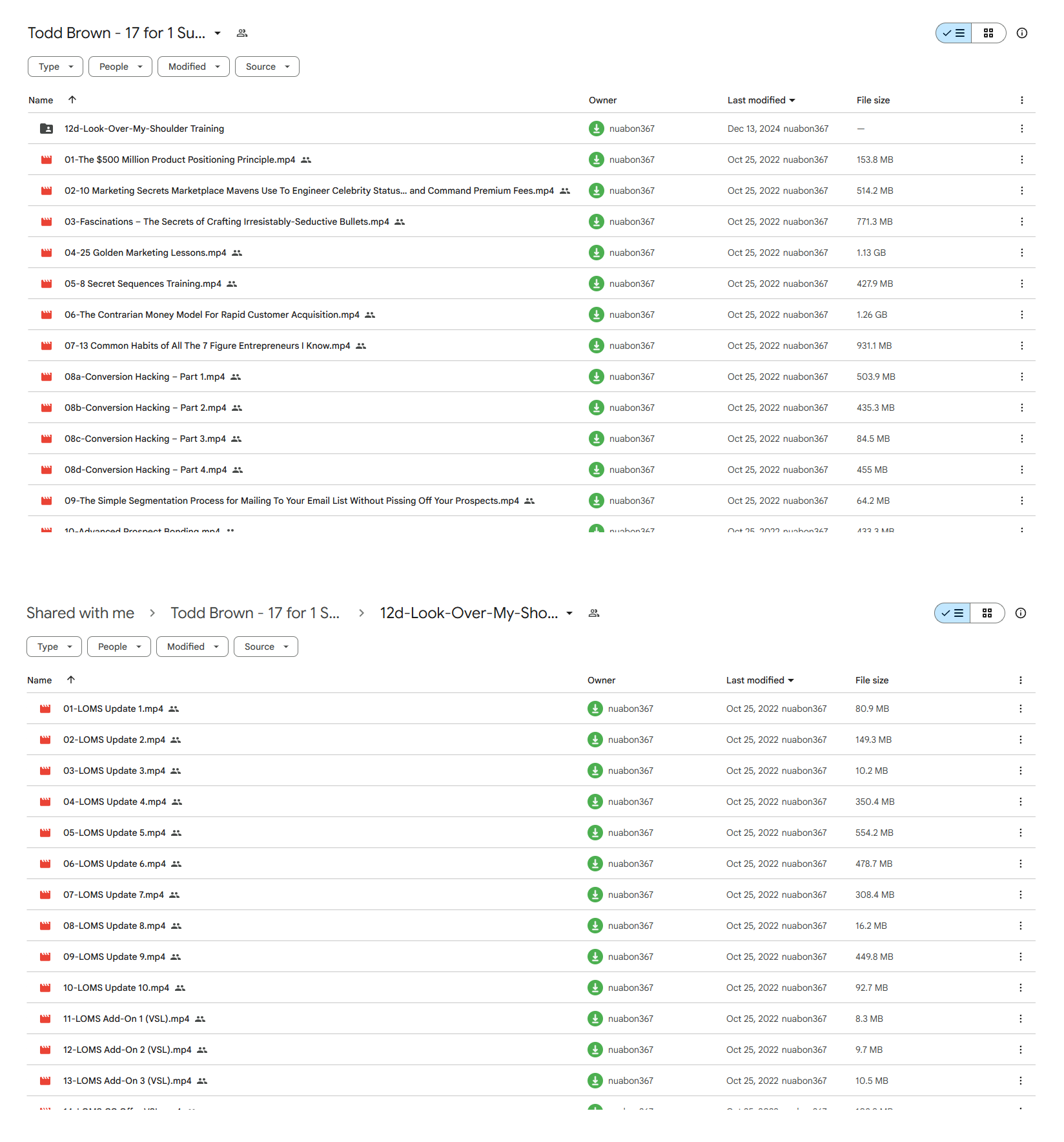Select 05-LOMS Update 5.mp4
This screenshot has width=1064, height=1142.
[531, 833]
